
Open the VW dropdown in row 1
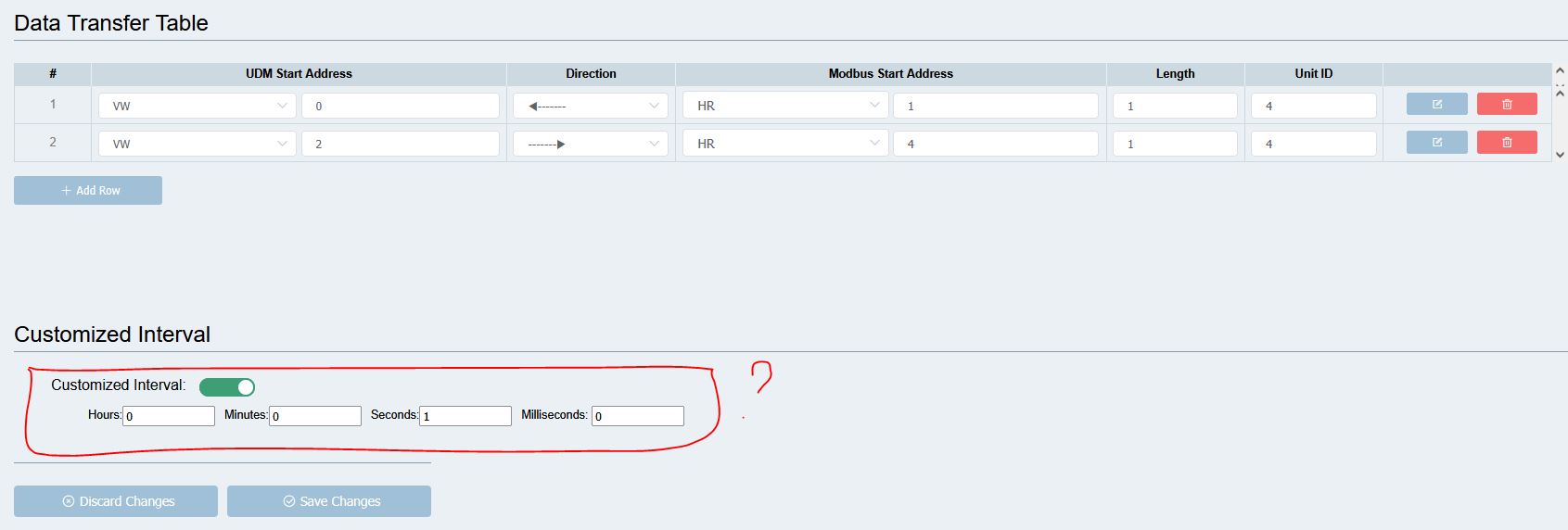pos(198,106)
